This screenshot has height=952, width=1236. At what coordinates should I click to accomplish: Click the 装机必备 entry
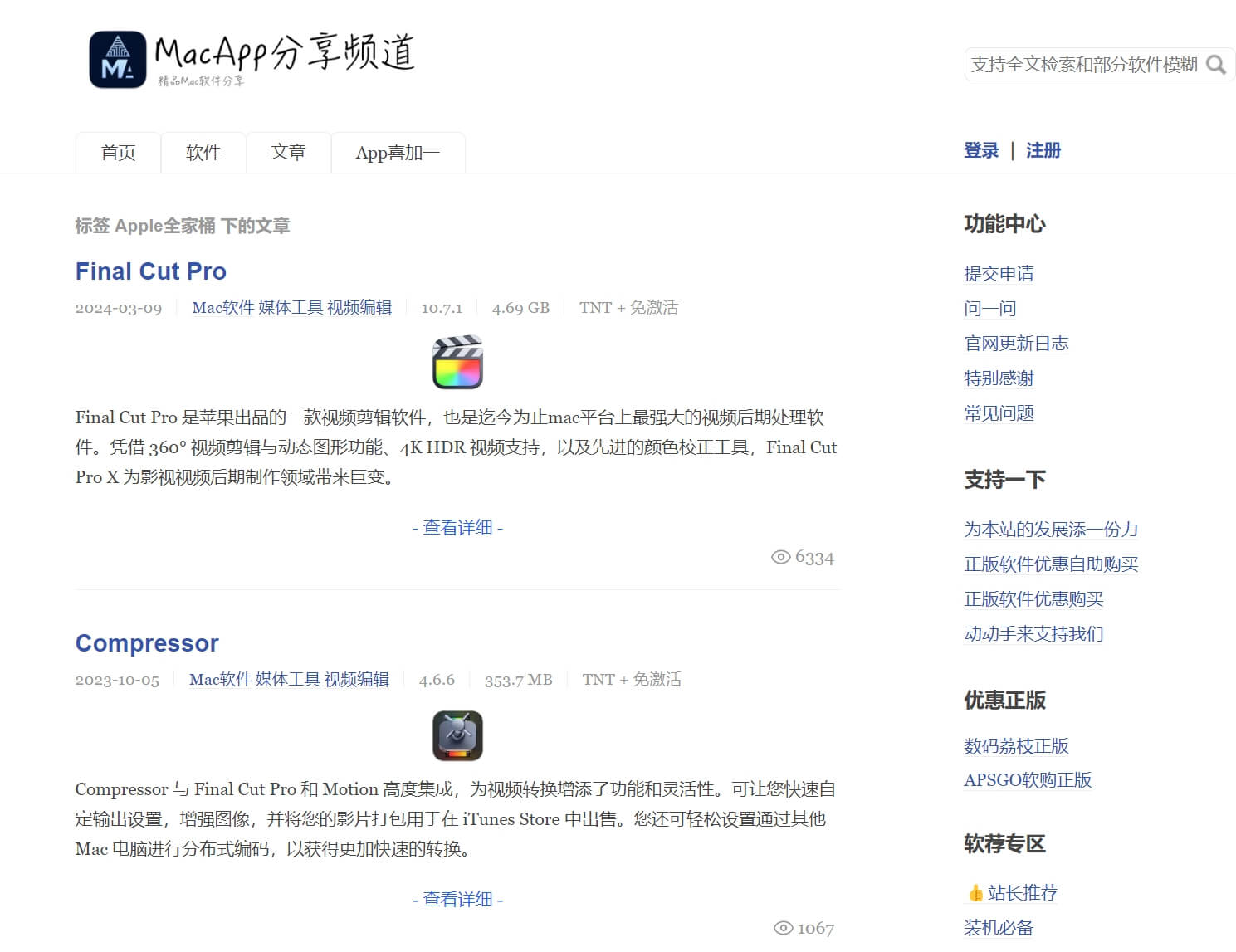click(x=999, y=926)
